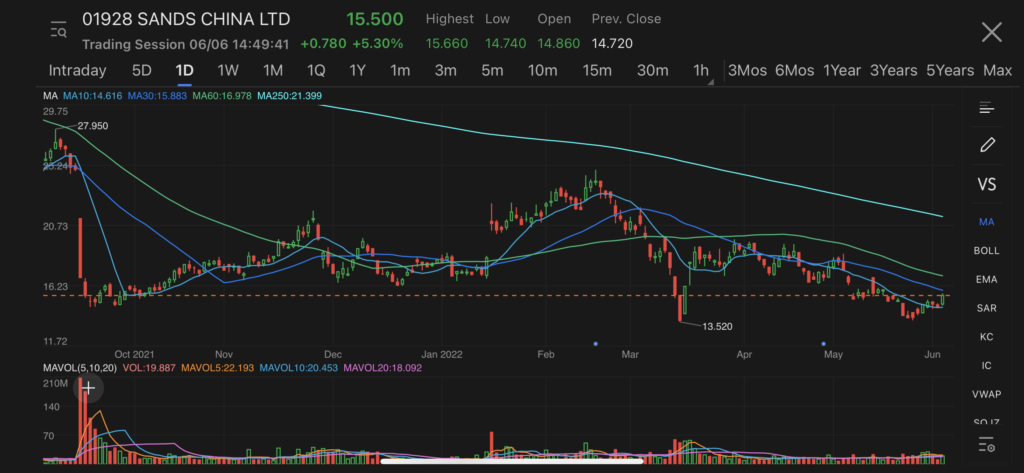Click the blue event dot near February
The height and width of the screenshot is (473, 1024).
pyautogui.click(x=595, y=343)
